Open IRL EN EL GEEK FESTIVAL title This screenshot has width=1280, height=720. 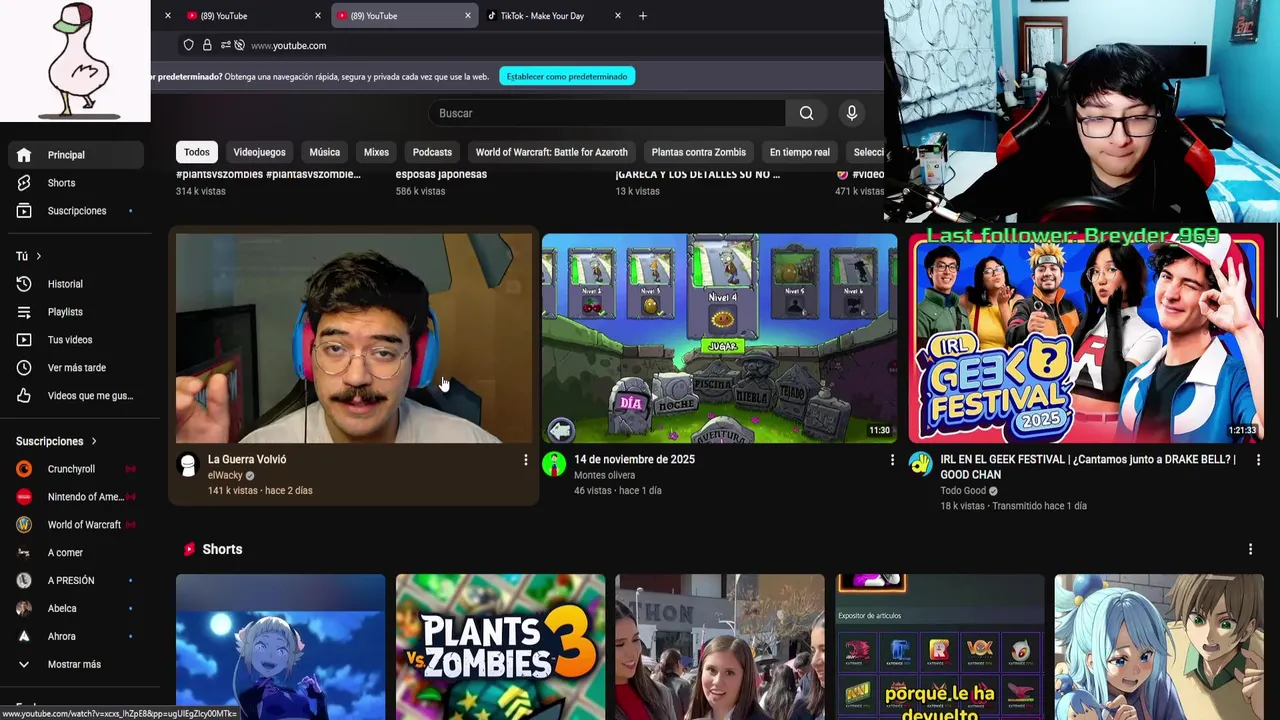tap(1088, 467)
